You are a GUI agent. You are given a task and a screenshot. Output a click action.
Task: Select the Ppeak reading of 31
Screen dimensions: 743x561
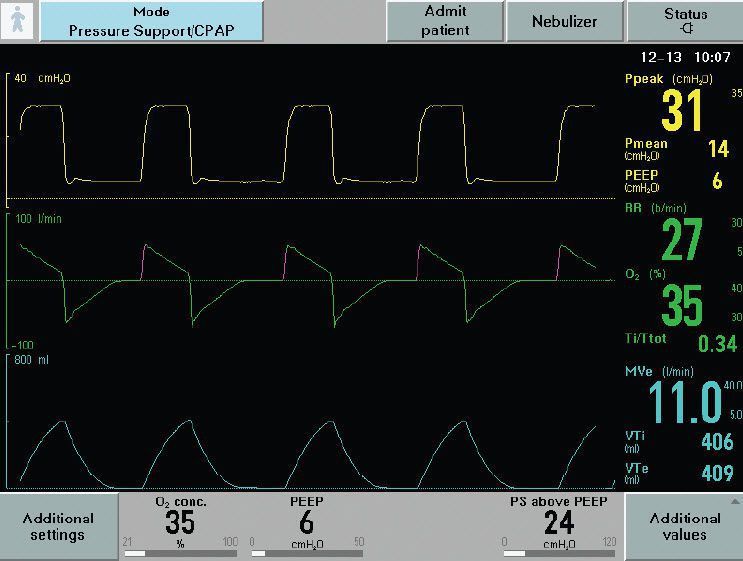pyautogui.click(x=683, y=110)
